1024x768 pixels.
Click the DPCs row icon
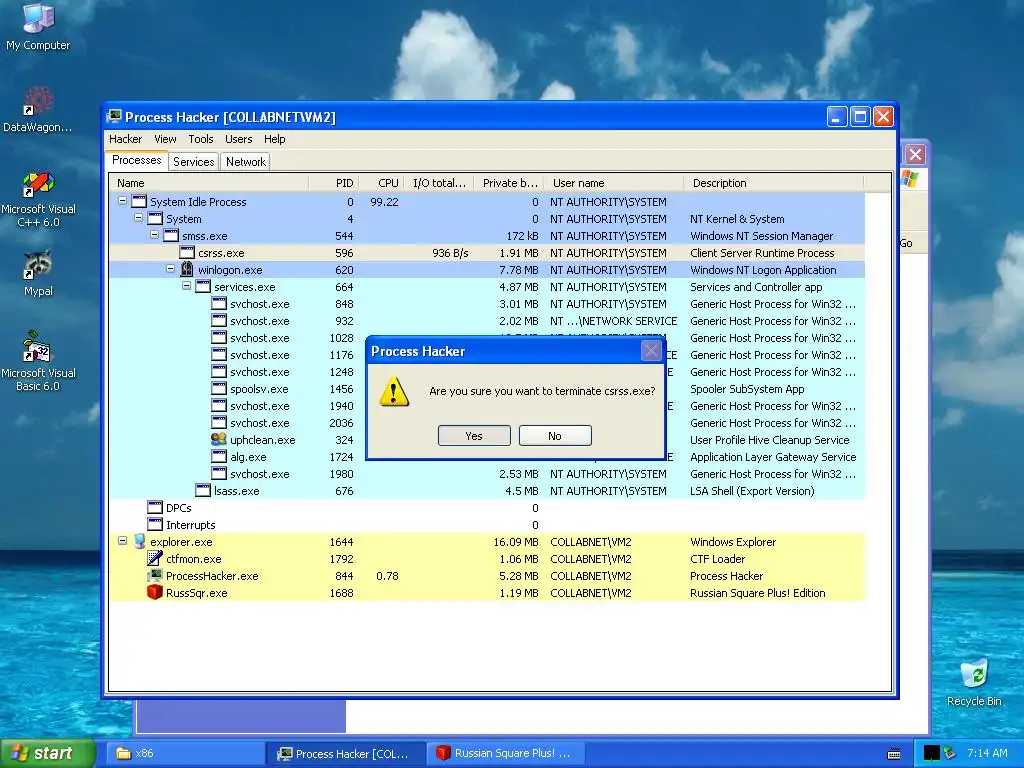click(155, 507)
